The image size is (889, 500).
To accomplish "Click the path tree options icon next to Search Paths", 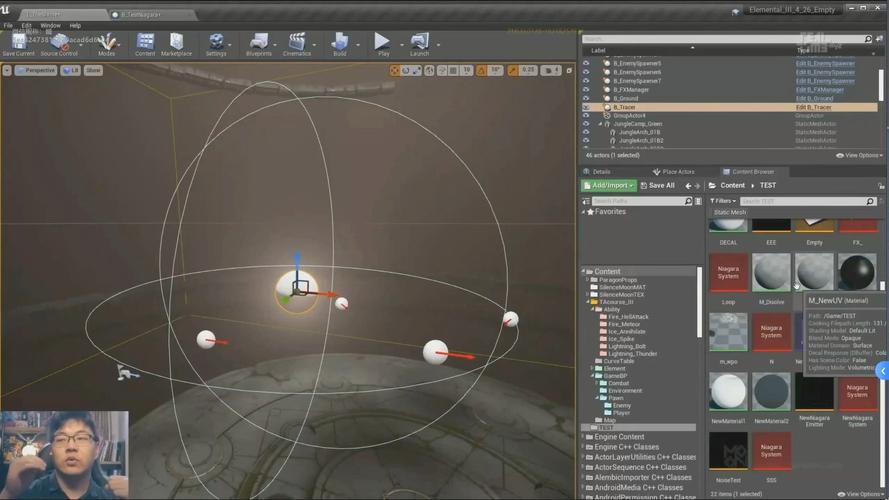I will click(x=698, y=201).
